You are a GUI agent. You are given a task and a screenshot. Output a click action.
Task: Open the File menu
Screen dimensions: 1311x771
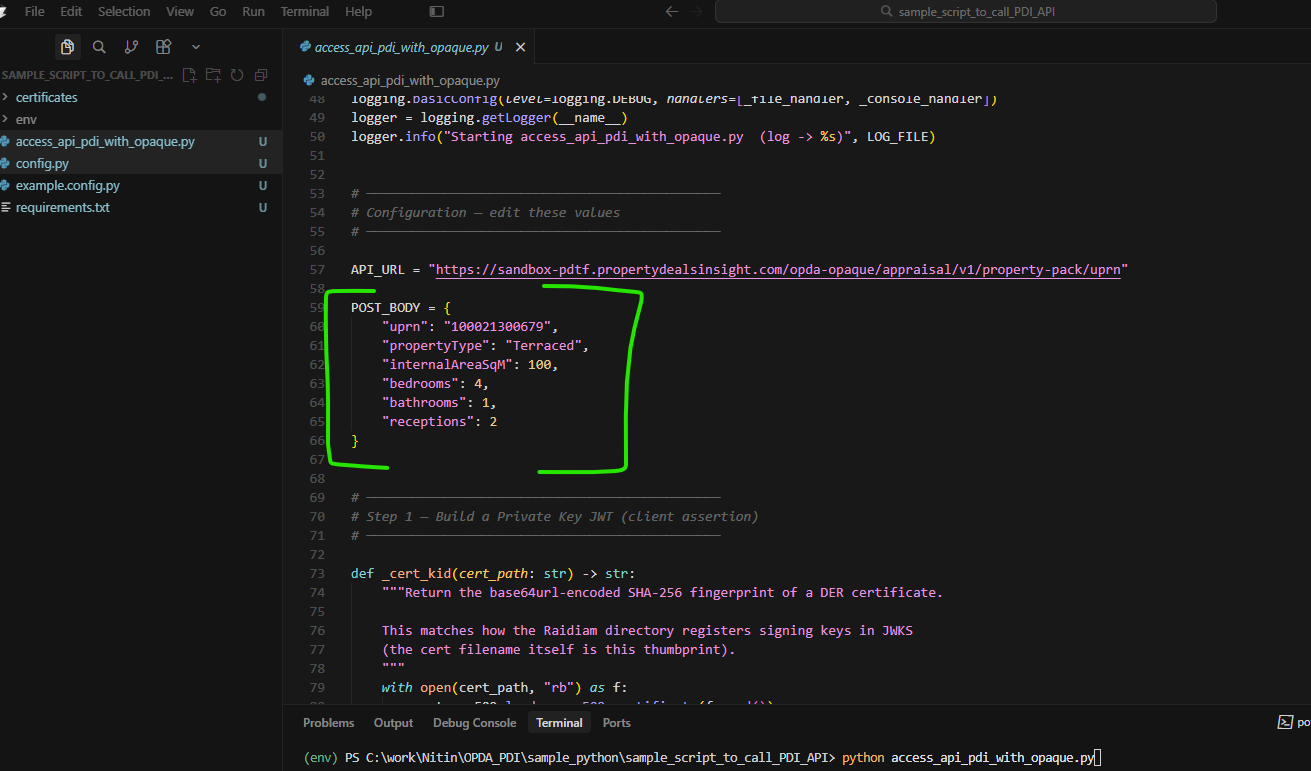pyautogui.click(x=34, y=12)
